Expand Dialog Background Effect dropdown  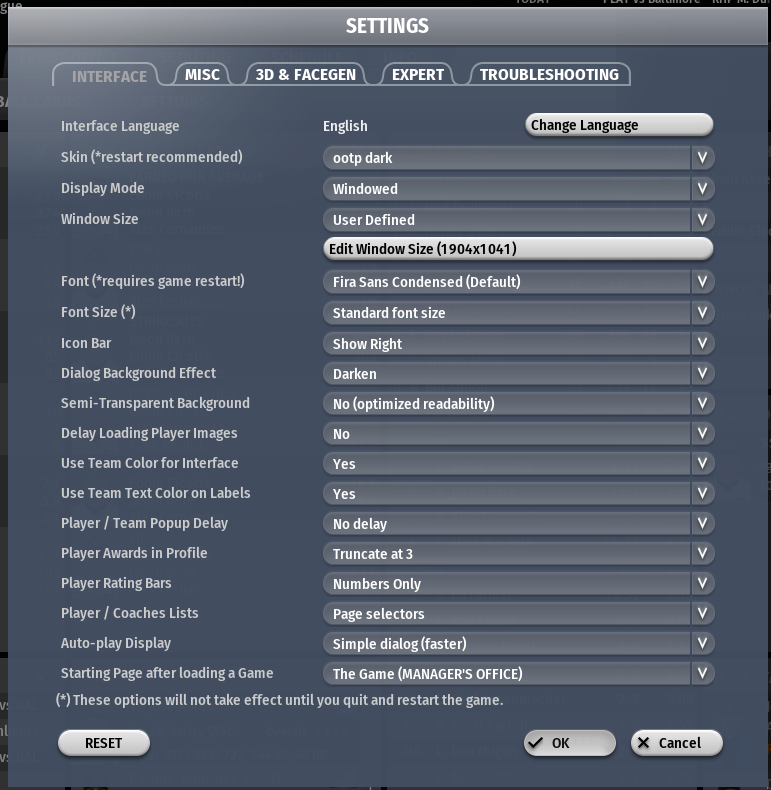(702, 374)
